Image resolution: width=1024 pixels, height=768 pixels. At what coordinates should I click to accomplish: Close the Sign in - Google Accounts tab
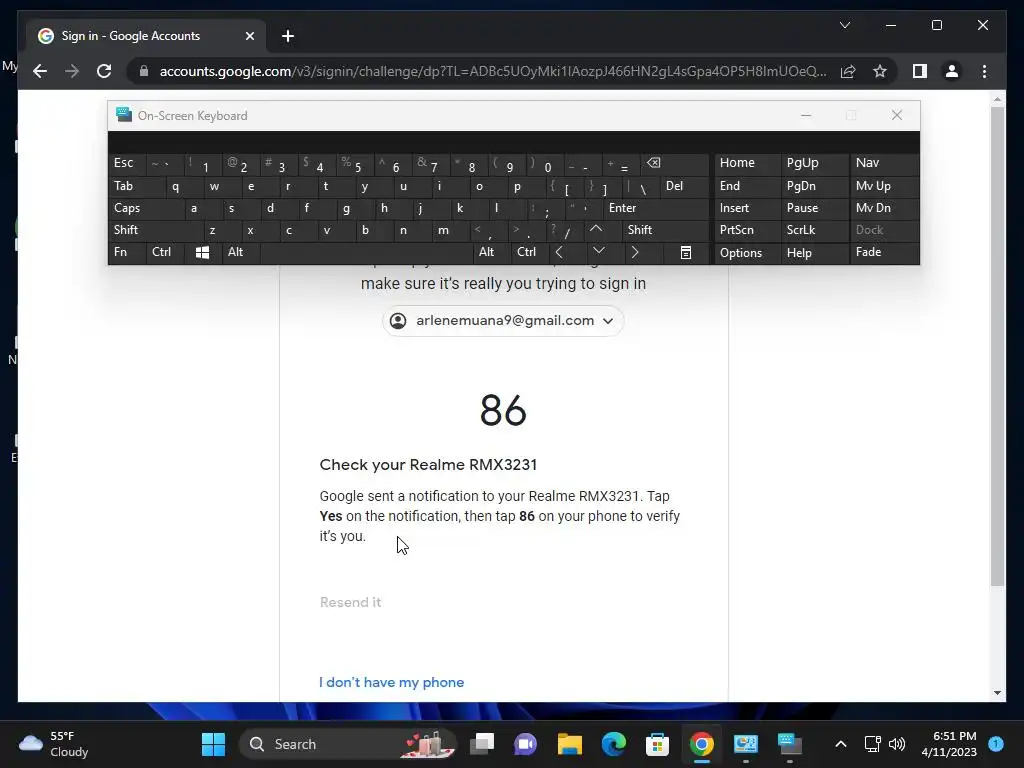coord(249,36)
